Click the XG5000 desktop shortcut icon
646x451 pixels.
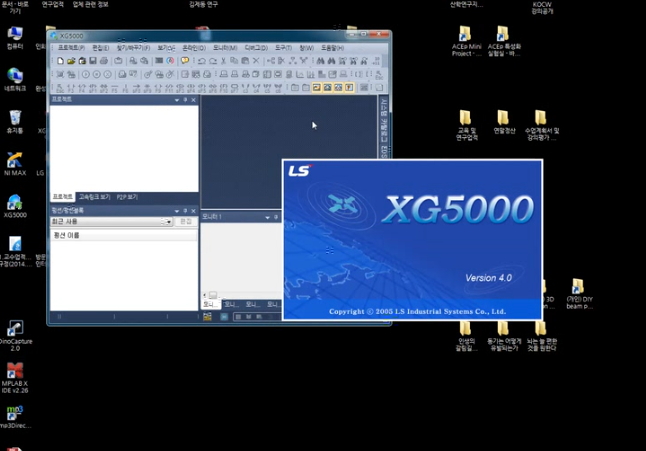tap(15, 201)
